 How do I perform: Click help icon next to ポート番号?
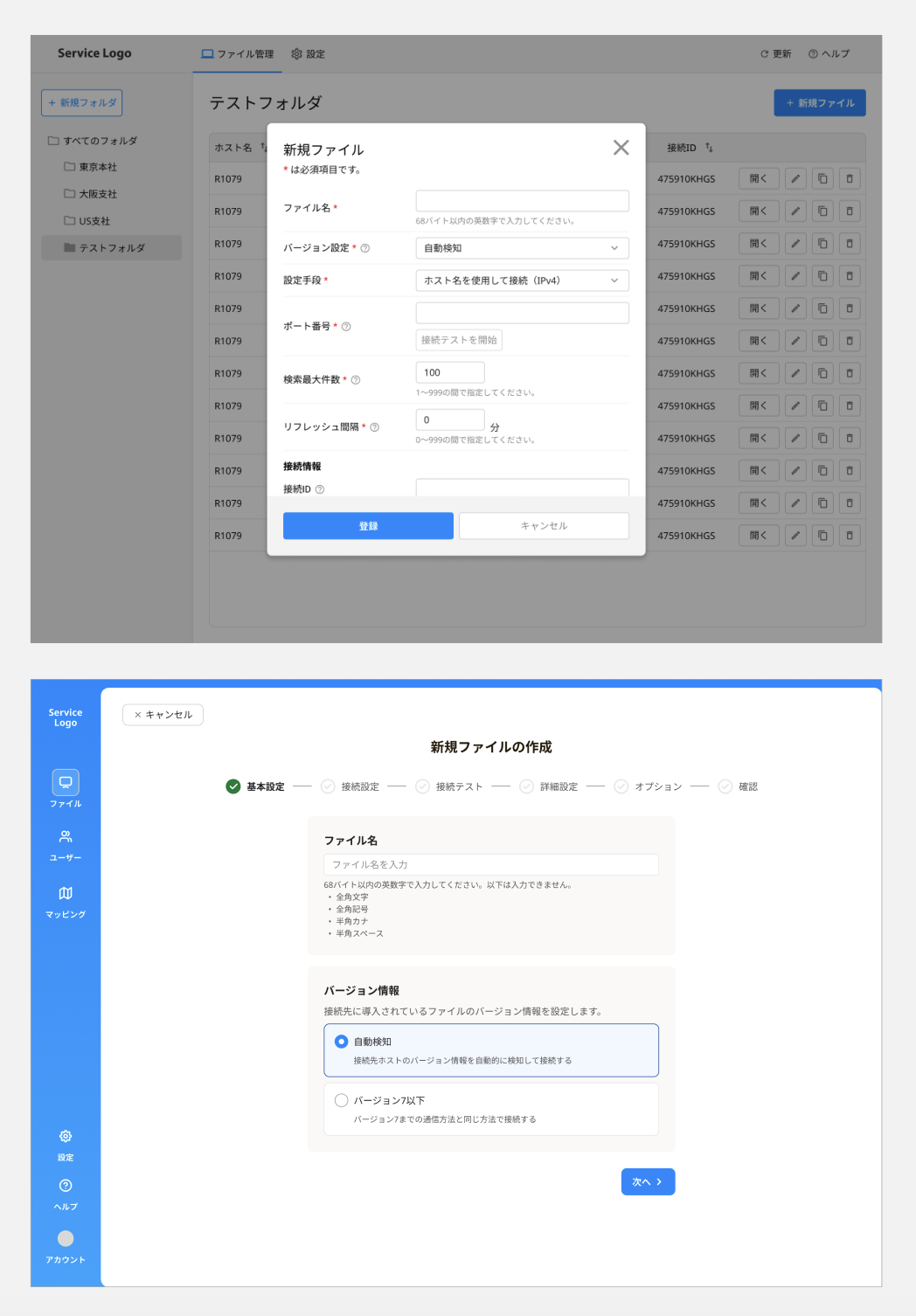pyautogui.click(x=346, y=327)
